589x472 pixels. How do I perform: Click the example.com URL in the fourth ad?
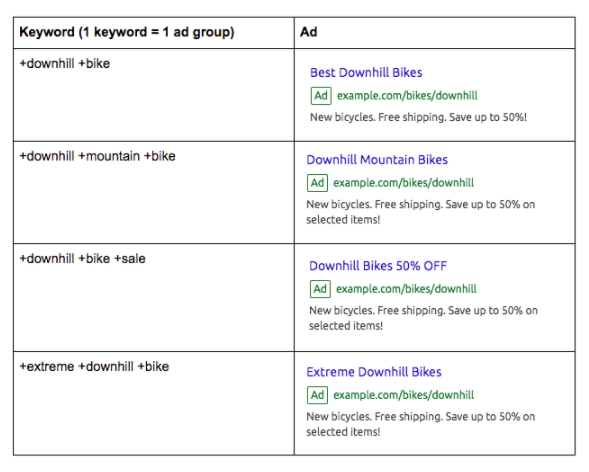point(404,395)
